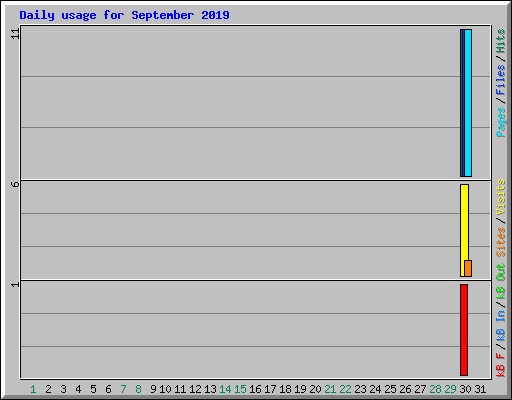Viewport: 512px width, 400px height.
Task: Click day 10 on the x-axis
Action: (x=165, y=389)
